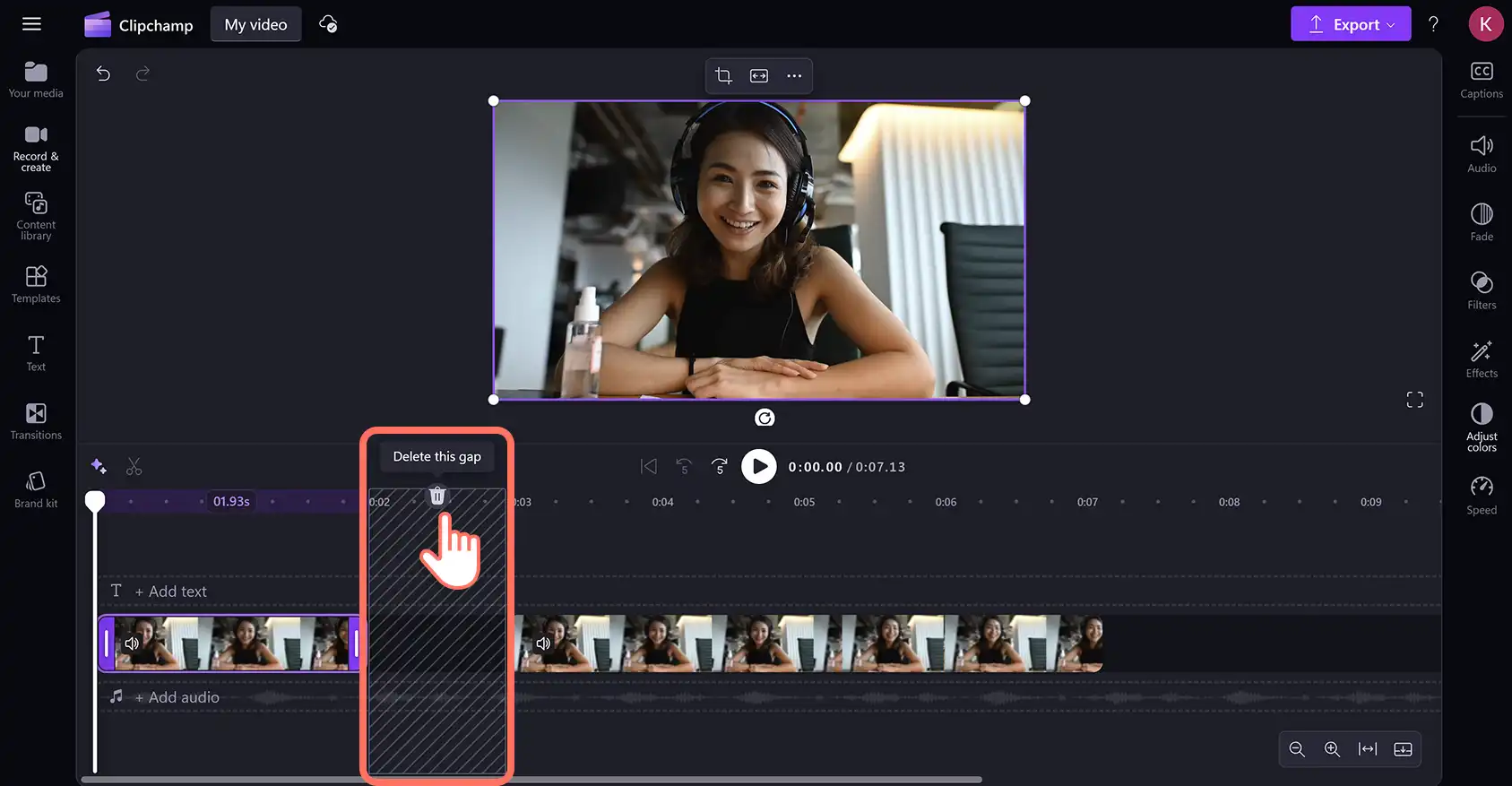The height and width of the screenshot is (786, 1512).
Task: Open the Speed settings
Action: coord(1482,496)
